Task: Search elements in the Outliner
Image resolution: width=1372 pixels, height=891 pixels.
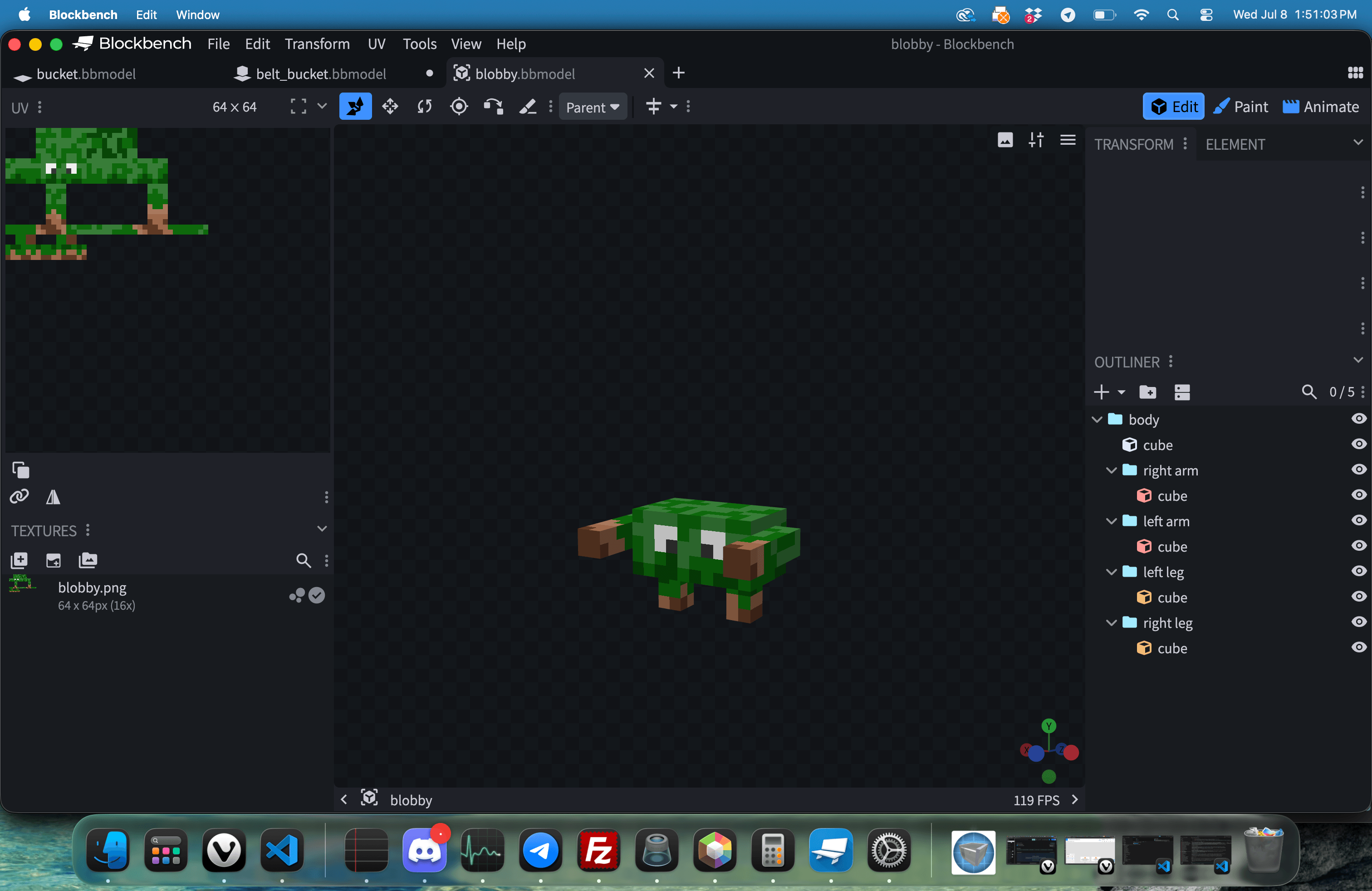Action: point(1309,392)
